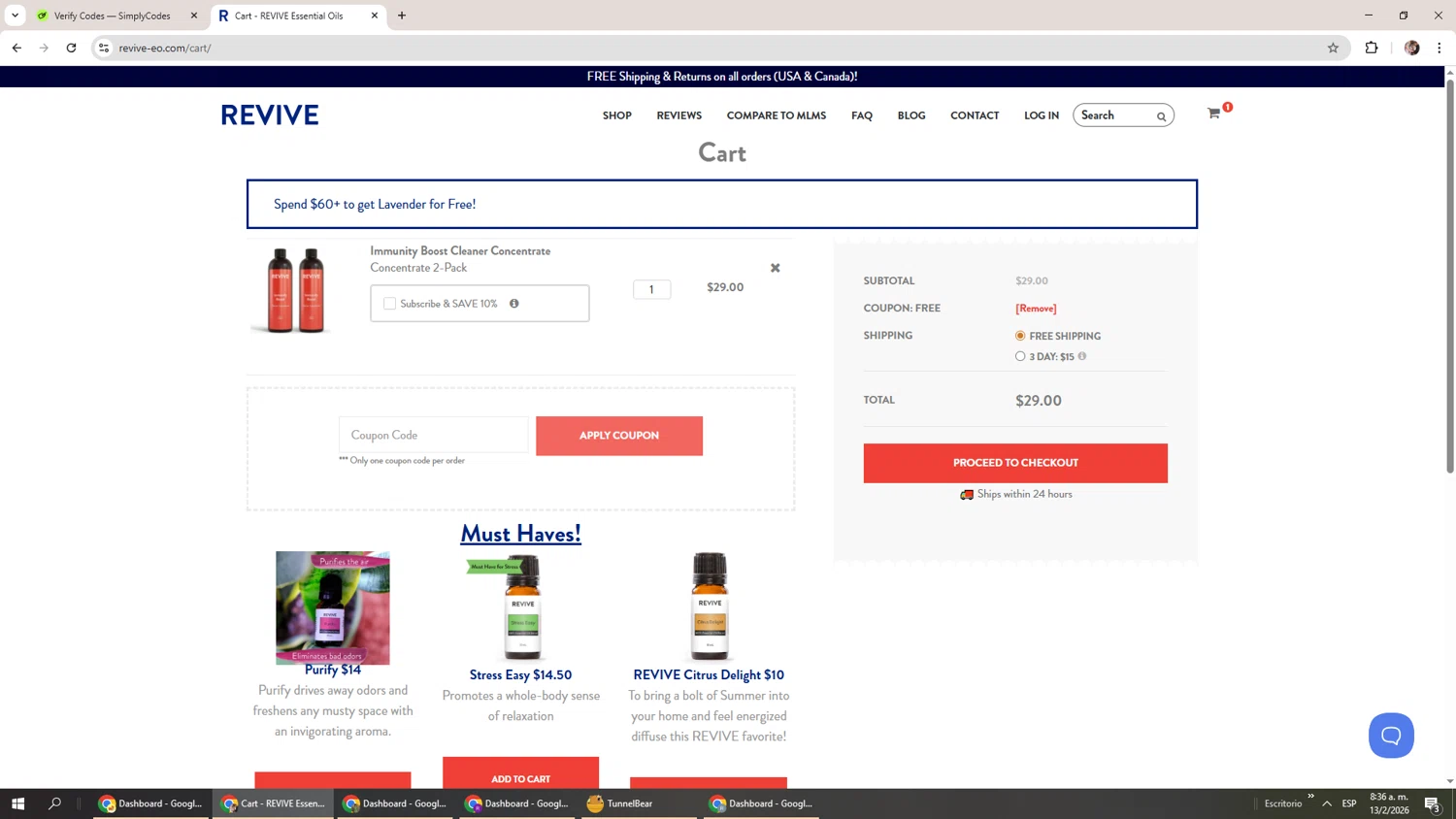Viewport: 1456px width, 819px height.
Task: Expand the Escritorio toolbar chevron
Action: [x=1310, y=797]
